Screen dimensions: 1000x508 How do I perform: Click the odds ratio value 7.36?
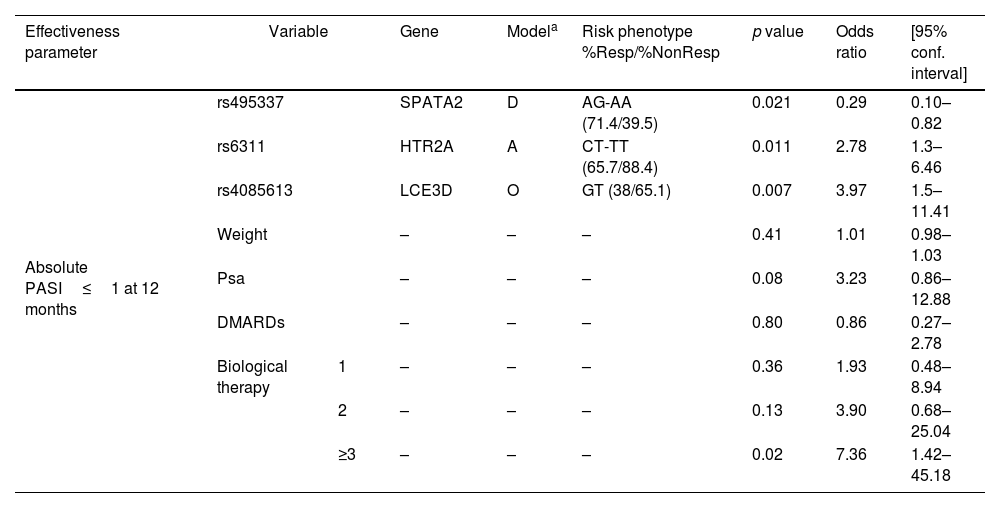point(850,454)
